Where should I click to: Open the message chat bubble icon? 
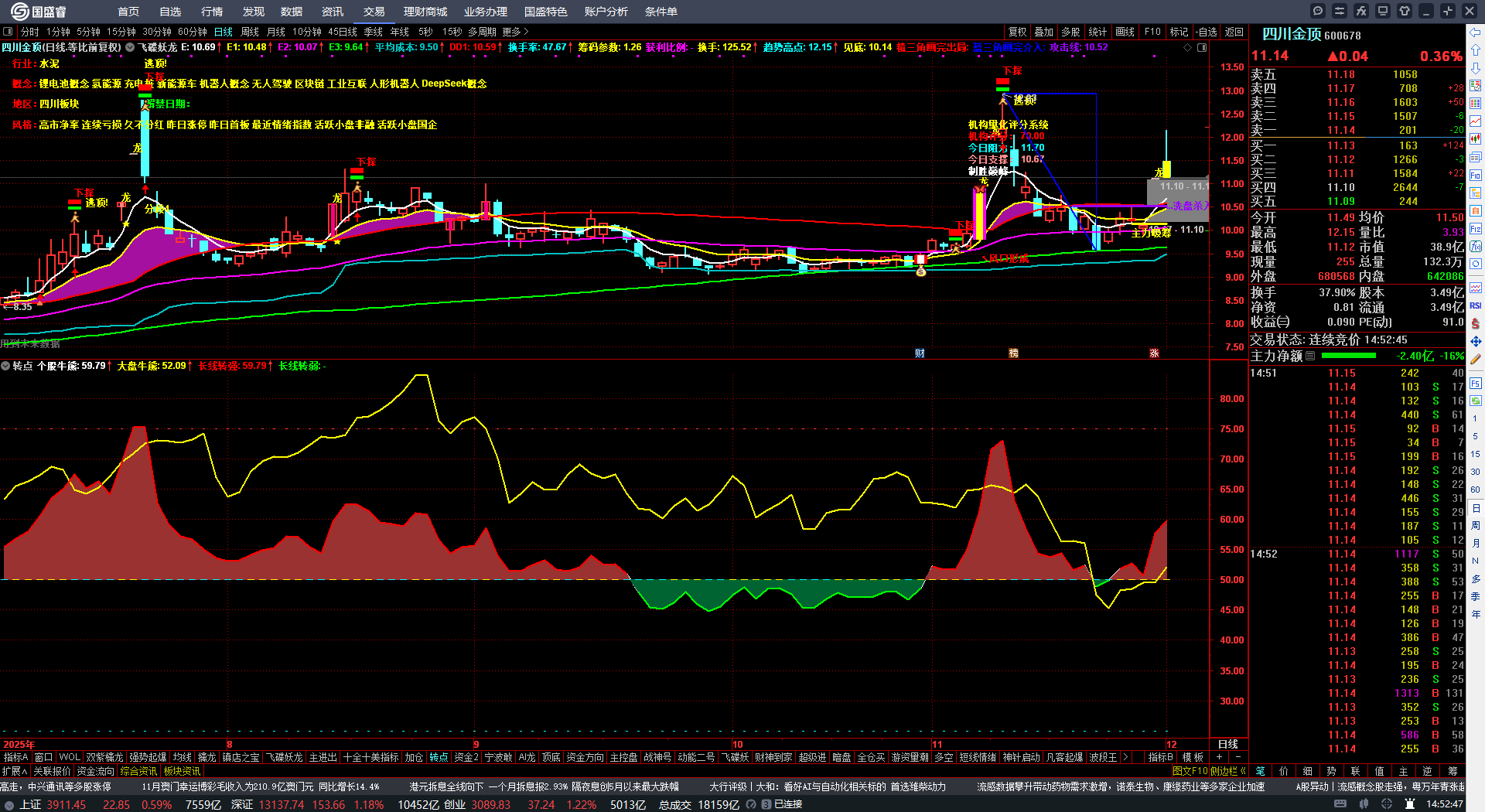click(x=1318, y=11)
